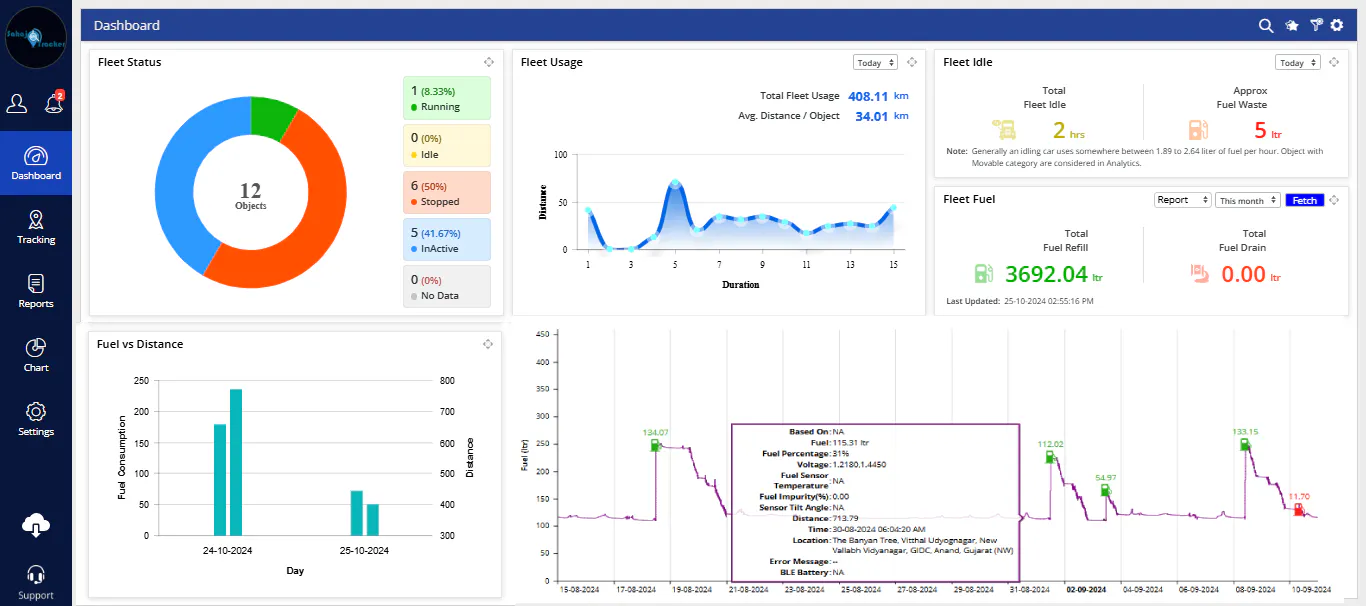Click the 34.01 km average distance value

pyautogui.click(x=882, y=116)
